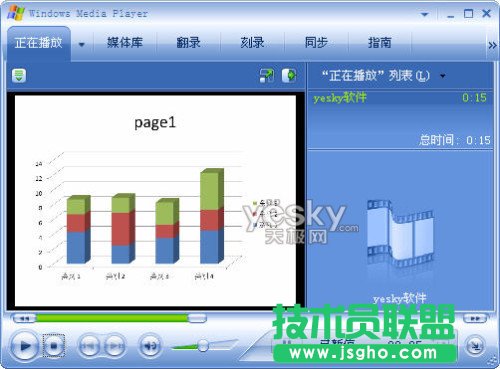Click the 0:15 duration of yesky软件

(x=474, y=98)
